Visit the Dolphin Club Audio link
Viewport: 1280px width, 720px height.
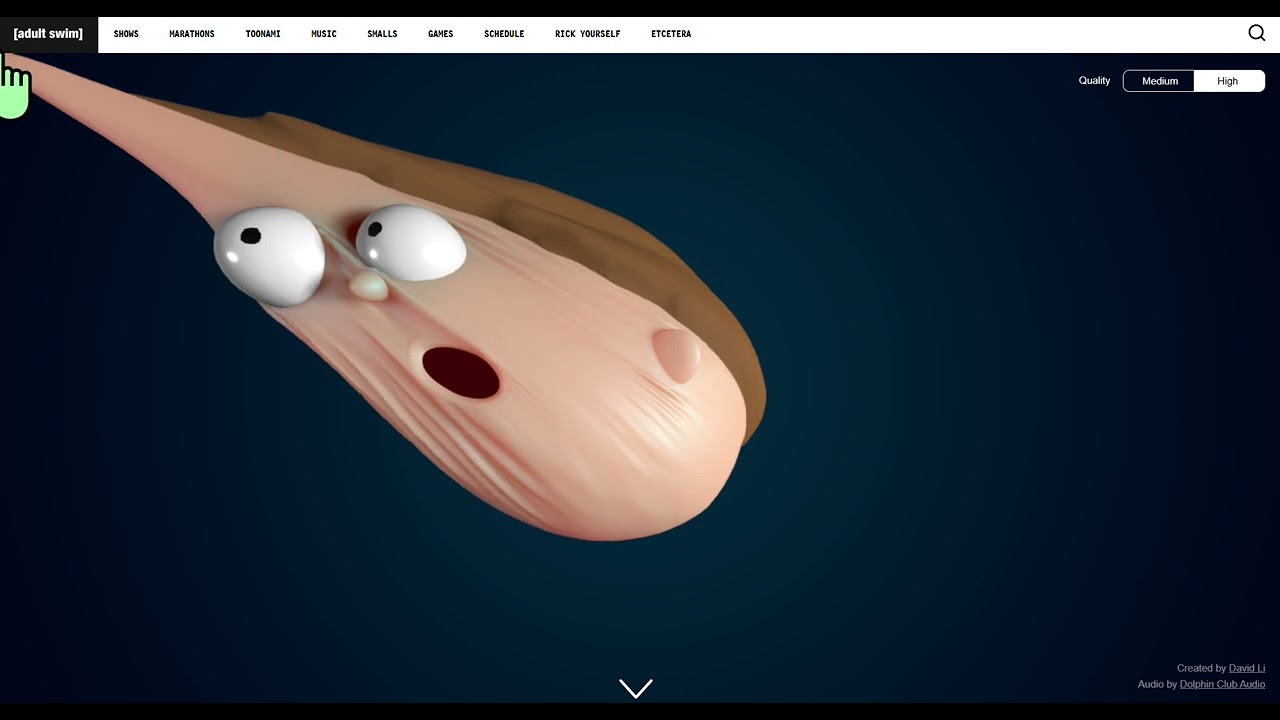click(1222, 684)
